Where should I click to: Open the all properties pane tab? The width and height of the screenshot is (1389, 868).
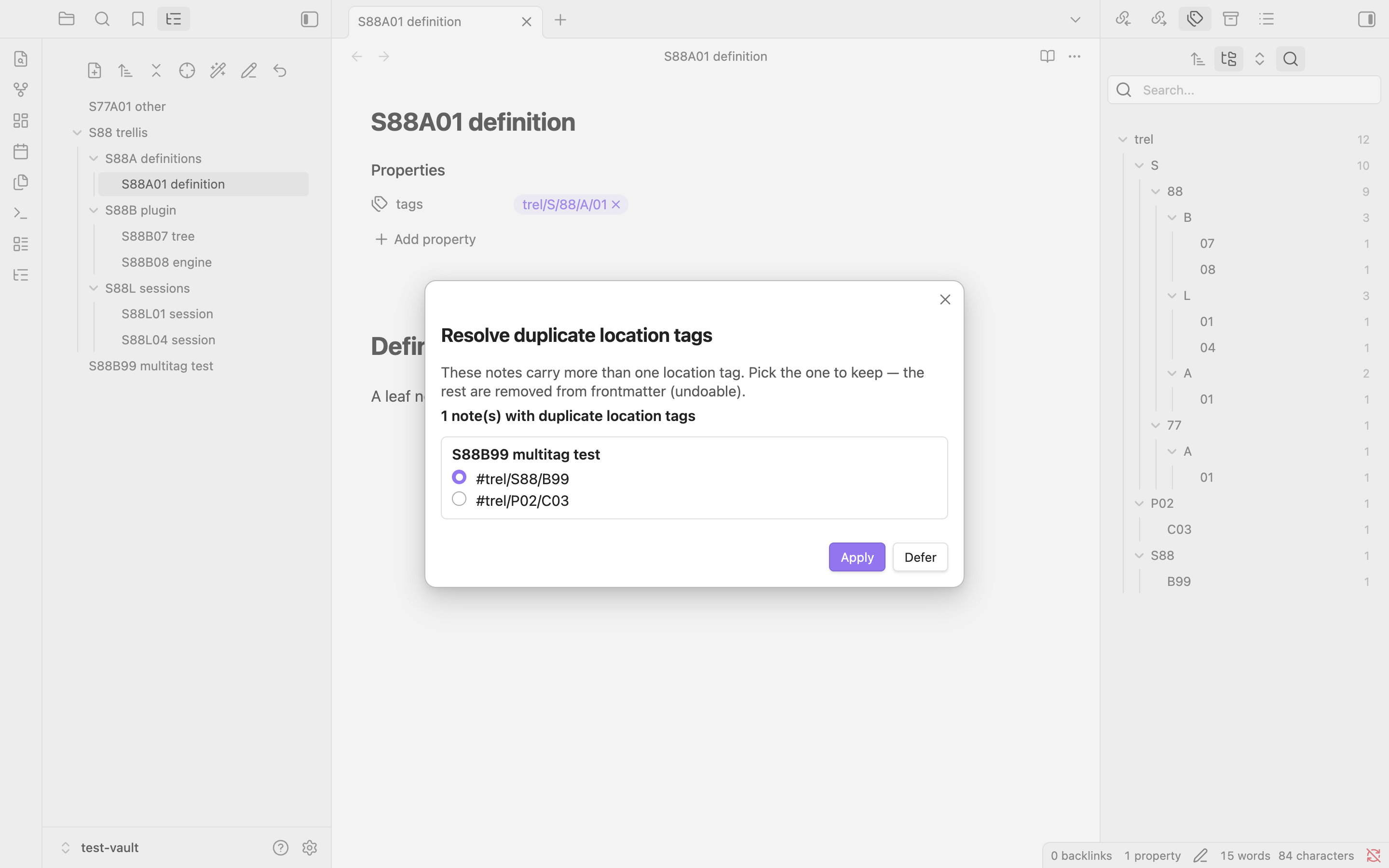[x=1231, y=19]
